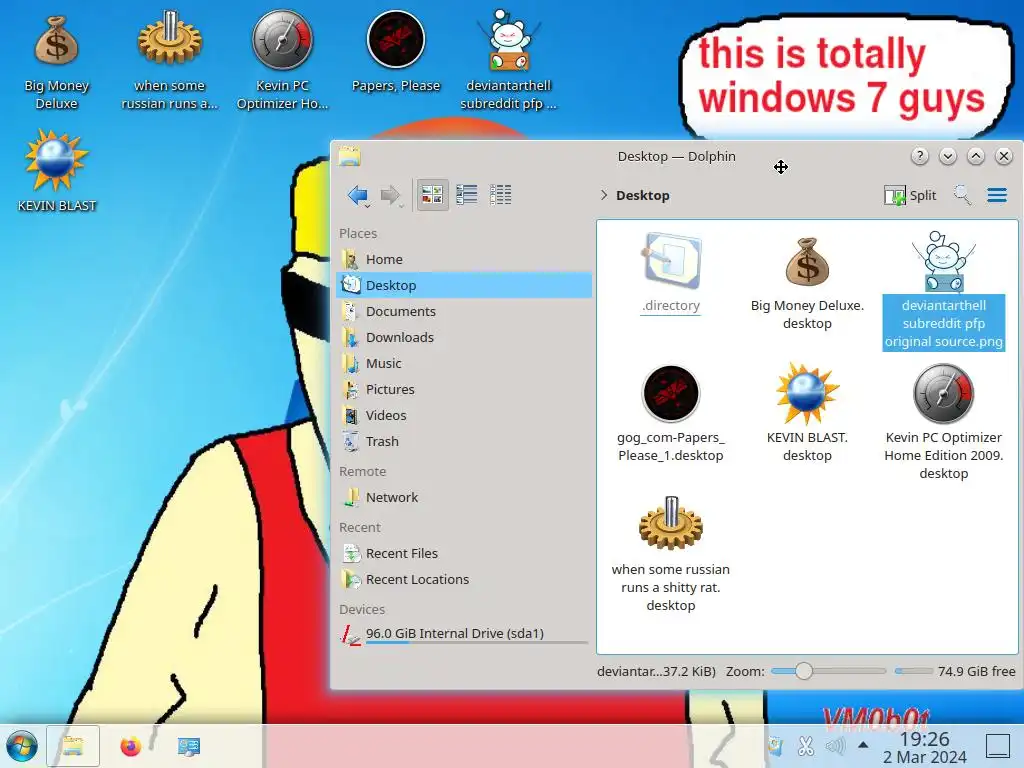Viewport: 1024px width, 768px height.
Task: Select the 96.0 GiB Internal Drive (sda1)
Action: click(464, 633)
